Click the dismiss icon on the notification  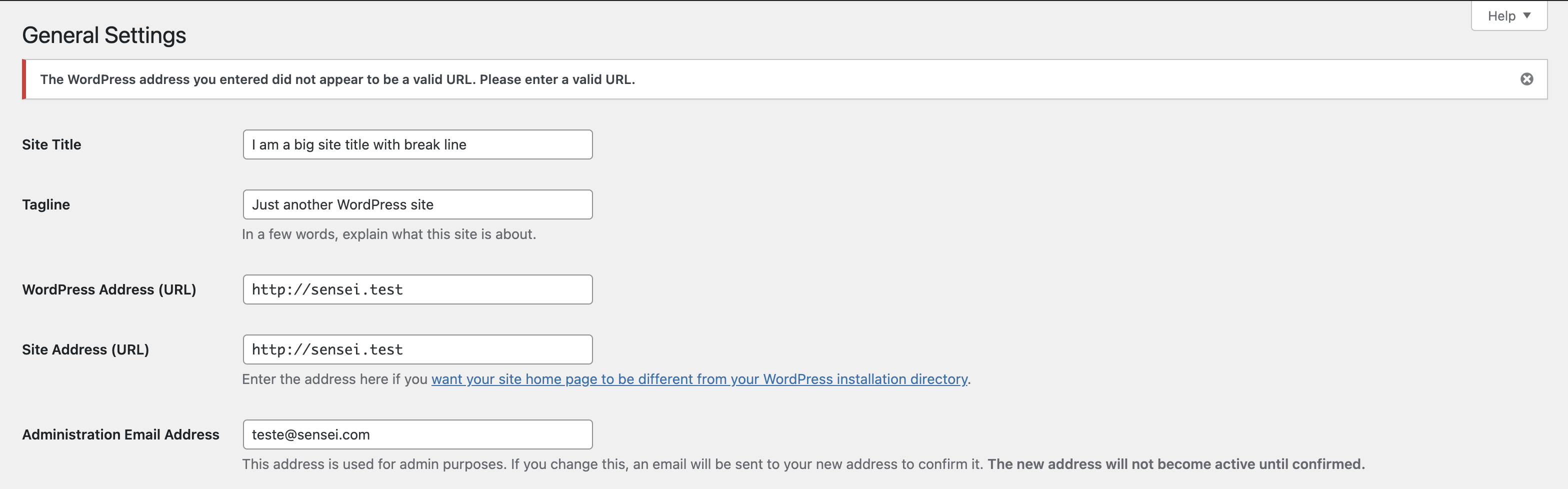click(1527, 78)
